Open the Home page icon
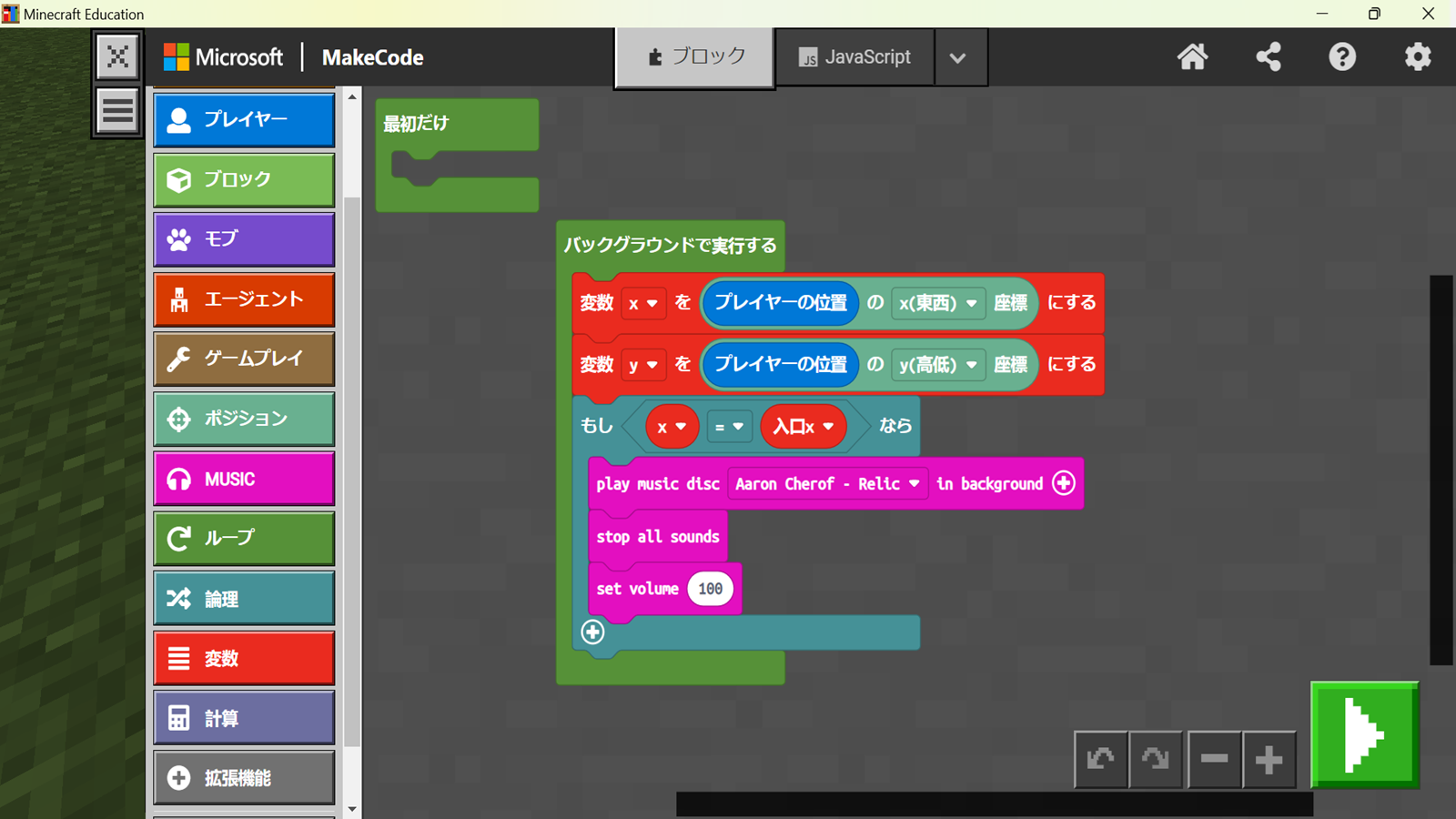 pyautogui.click(x=1192, y=57)
